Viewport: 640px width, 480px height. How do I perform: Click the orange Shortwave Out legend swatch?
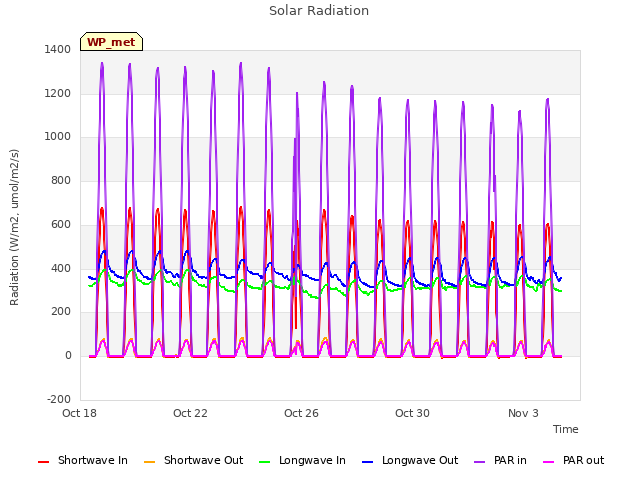pyautogui.click(x=149, y=462)
